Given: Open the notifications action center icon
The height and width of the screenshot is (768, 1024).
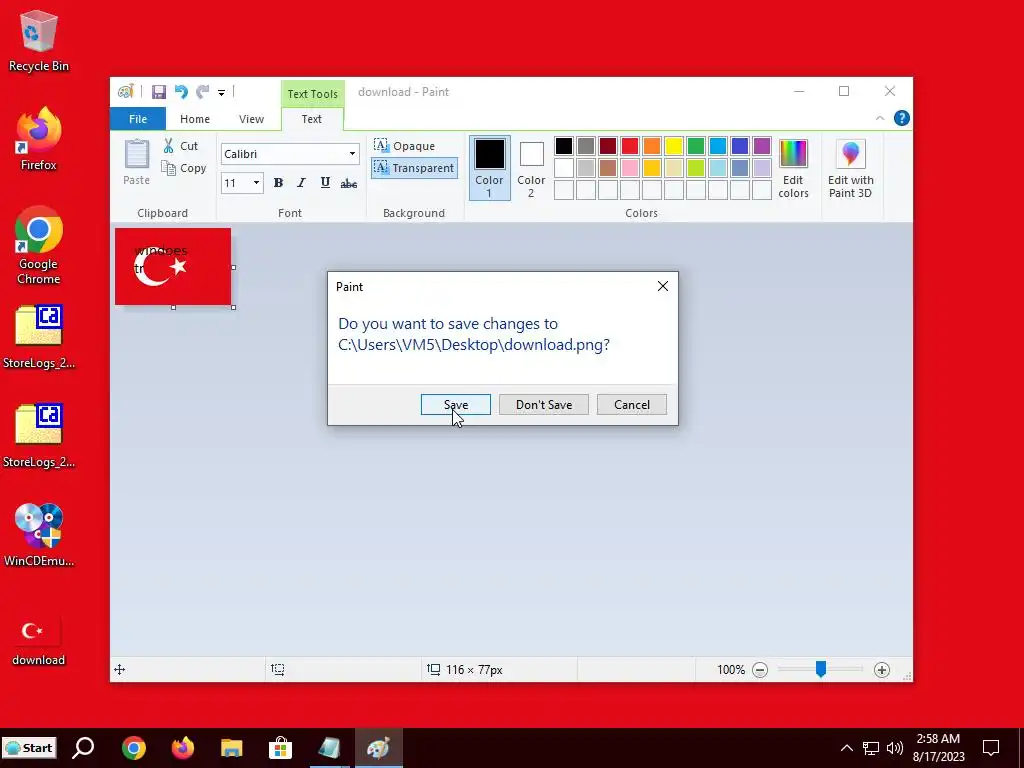Looking at the screenshot, I should 991,748.
